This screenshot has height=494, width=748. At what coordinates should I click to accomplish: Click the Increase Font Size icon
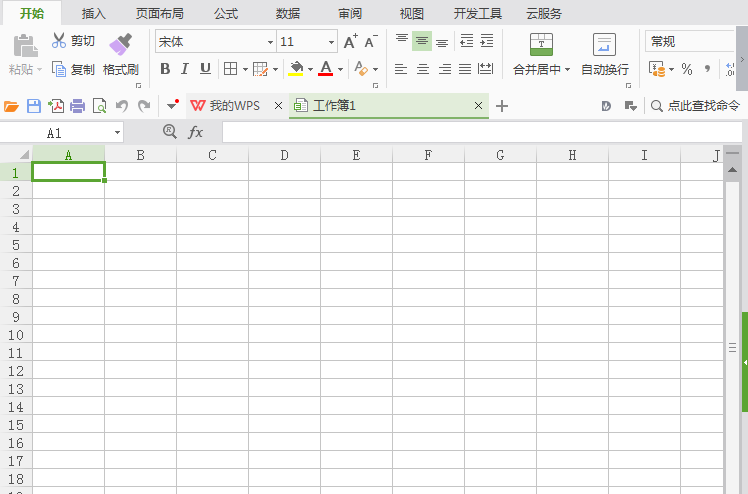pos(351,41)
